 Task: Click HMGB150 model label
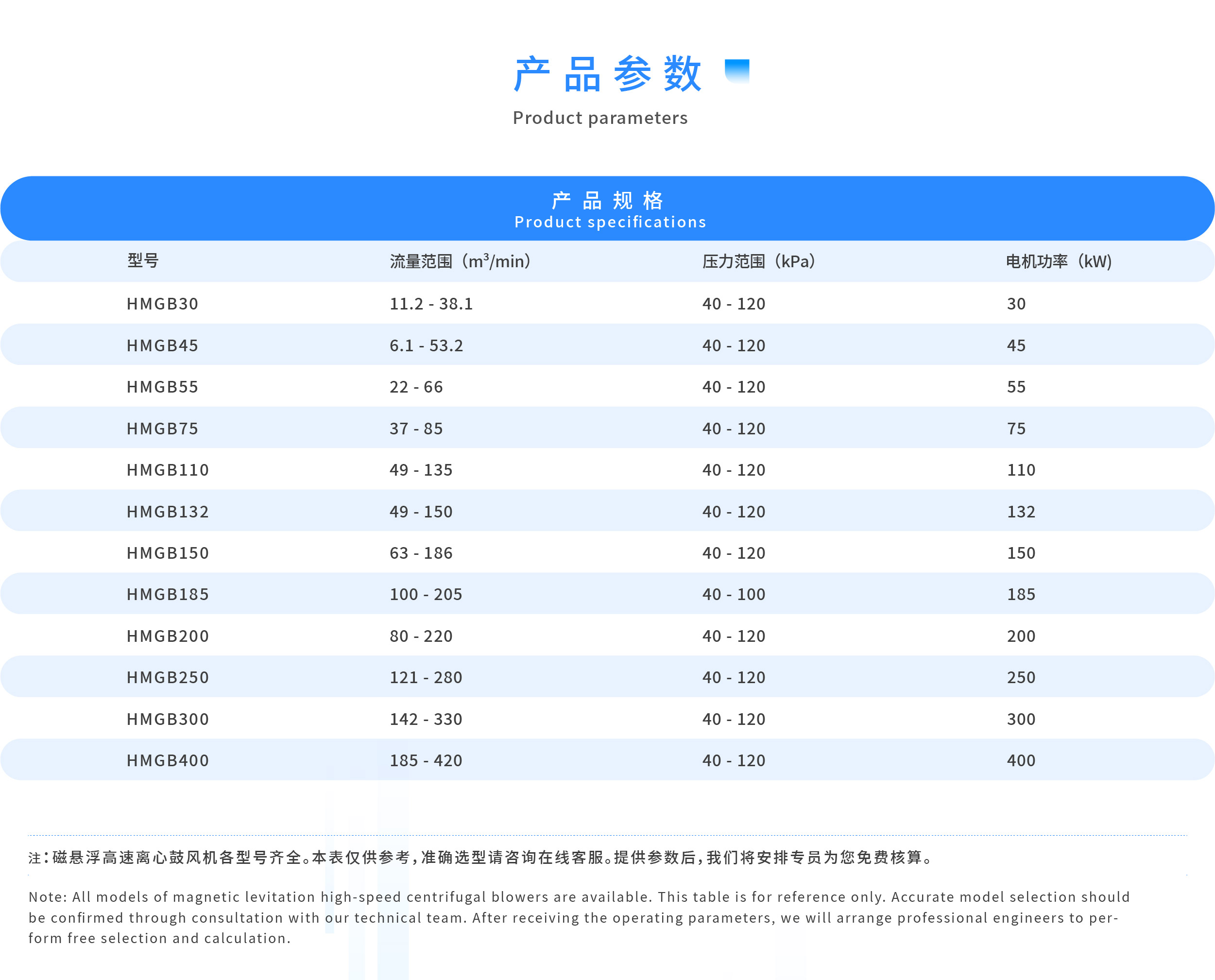point(168,553)
